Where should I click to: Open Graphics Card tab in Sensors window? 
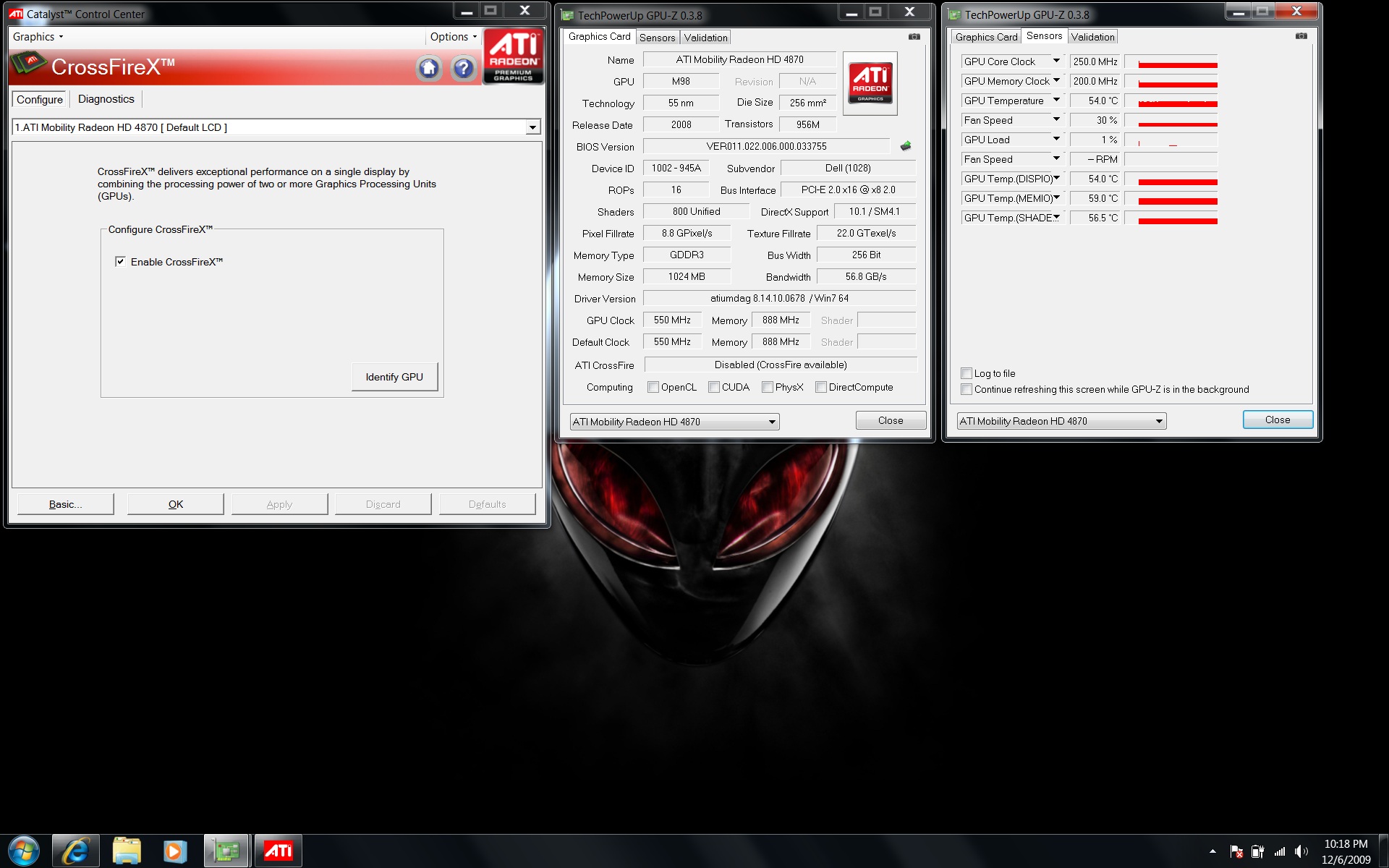pyautogui.click(x=986, y=37)
